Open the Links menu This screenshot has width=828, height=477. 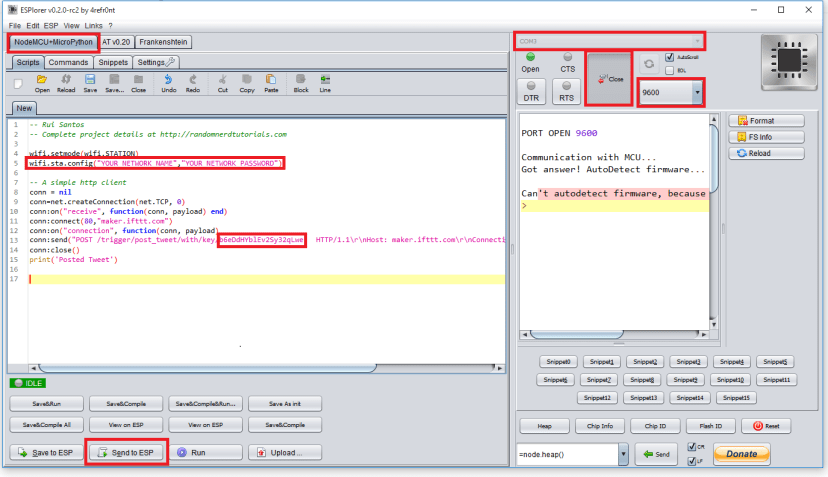coord(93,25)
